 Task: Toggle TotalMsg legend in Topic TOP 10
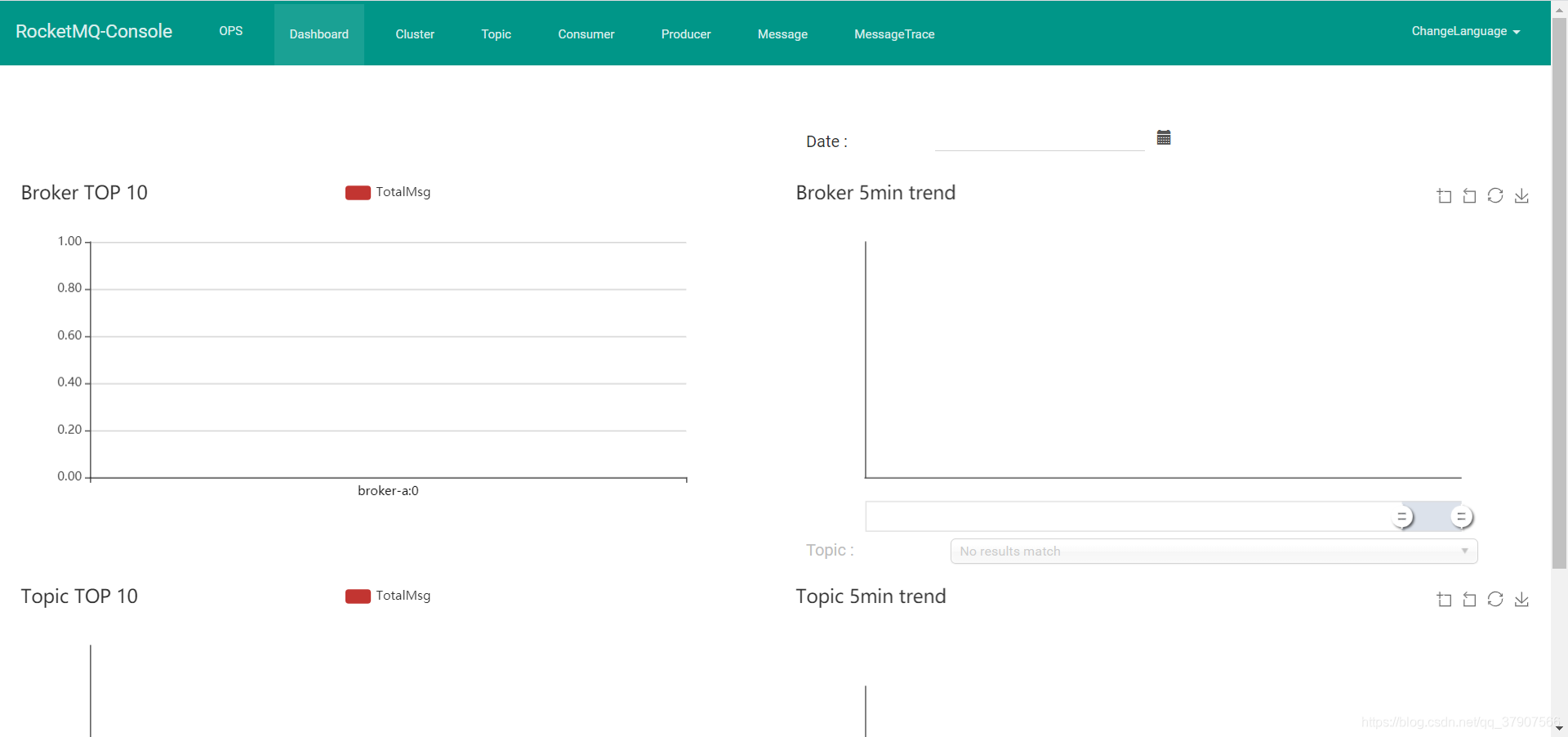tap(388, 596)
